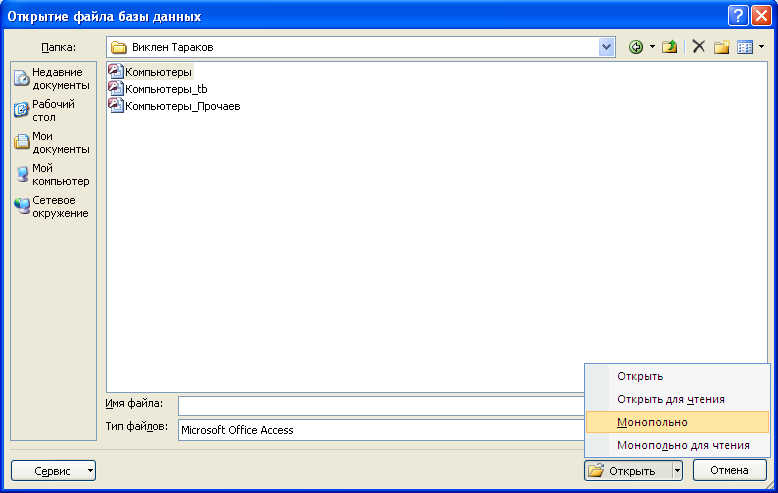Create a new folder icon
778x493 pixels.
pyautogui.click(x=721, y=47)
